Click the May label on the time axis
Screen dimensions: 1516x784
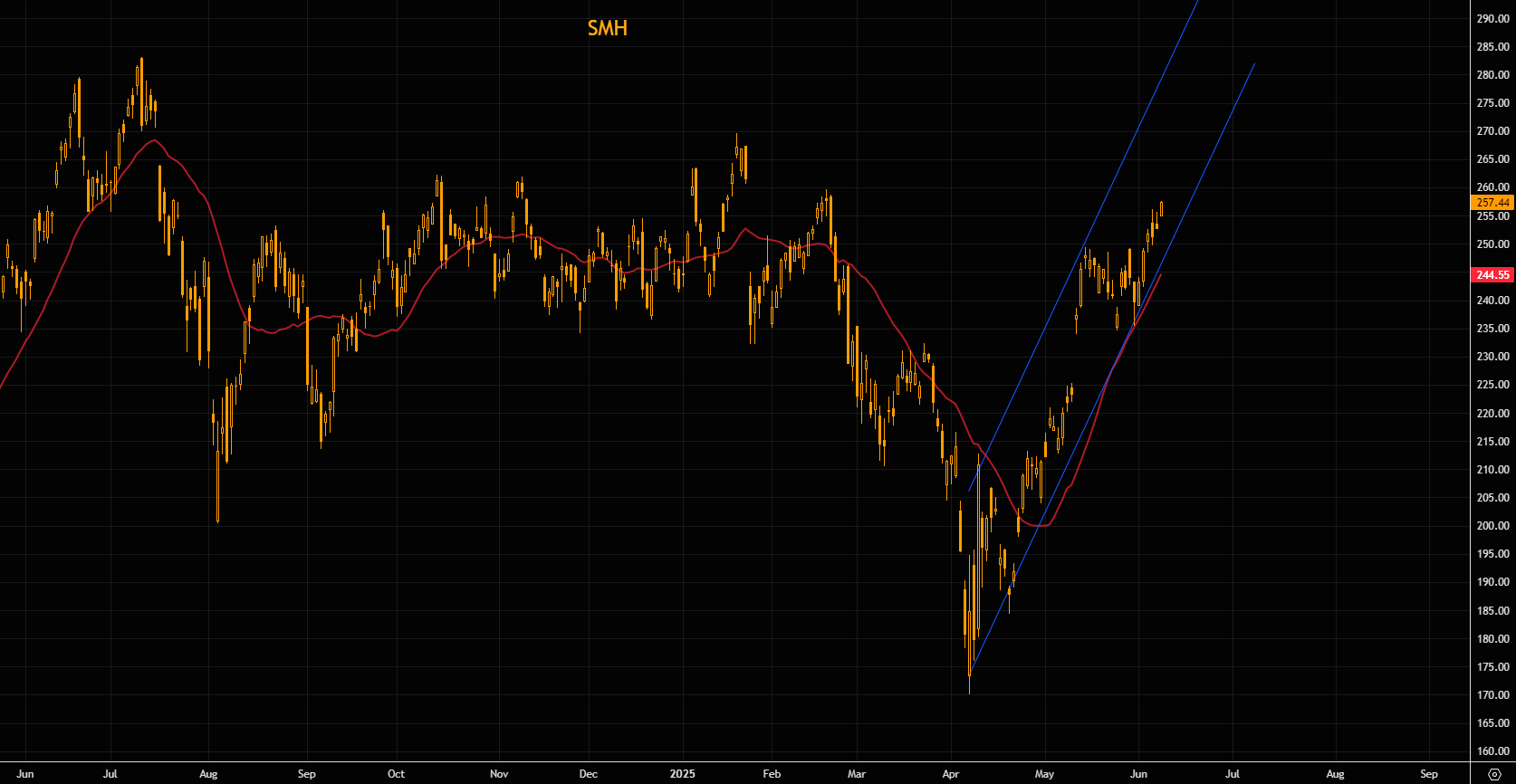[1044, 774]
